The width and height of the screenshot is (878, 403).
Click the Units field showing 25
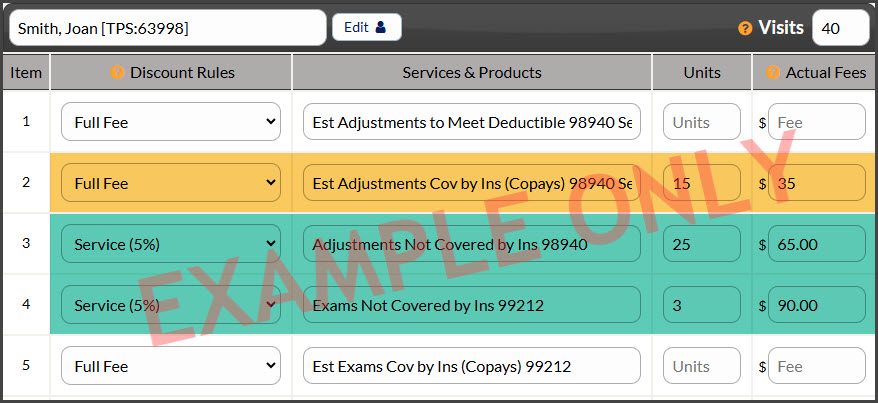coord(702,243)
